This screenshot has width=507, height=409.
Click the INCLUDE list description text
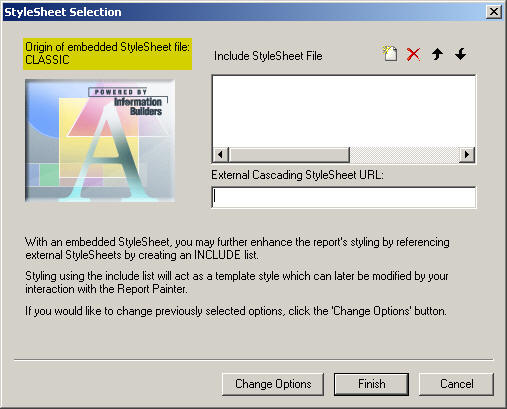(x=237, y=248)
